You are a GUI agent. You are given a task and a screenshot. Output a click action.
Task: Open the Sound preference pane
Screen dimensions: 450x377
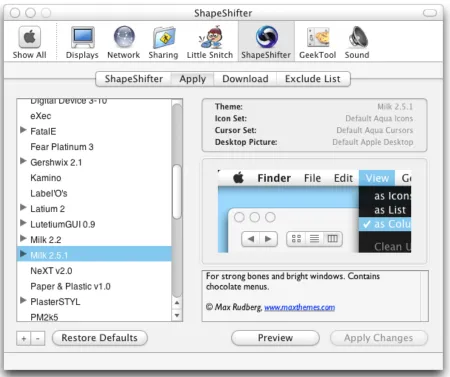coord(357,42)
